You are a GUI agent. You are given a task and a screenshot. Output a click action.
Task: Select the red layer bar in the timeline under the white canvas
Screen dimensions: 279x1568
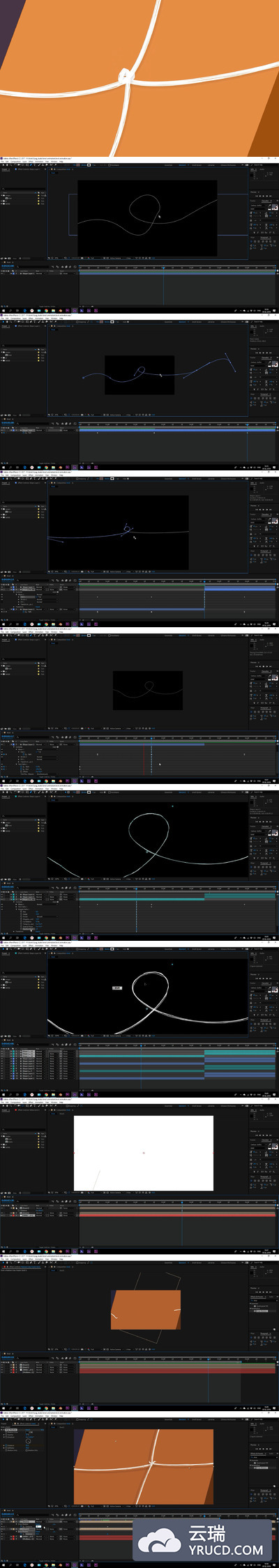178,1215
